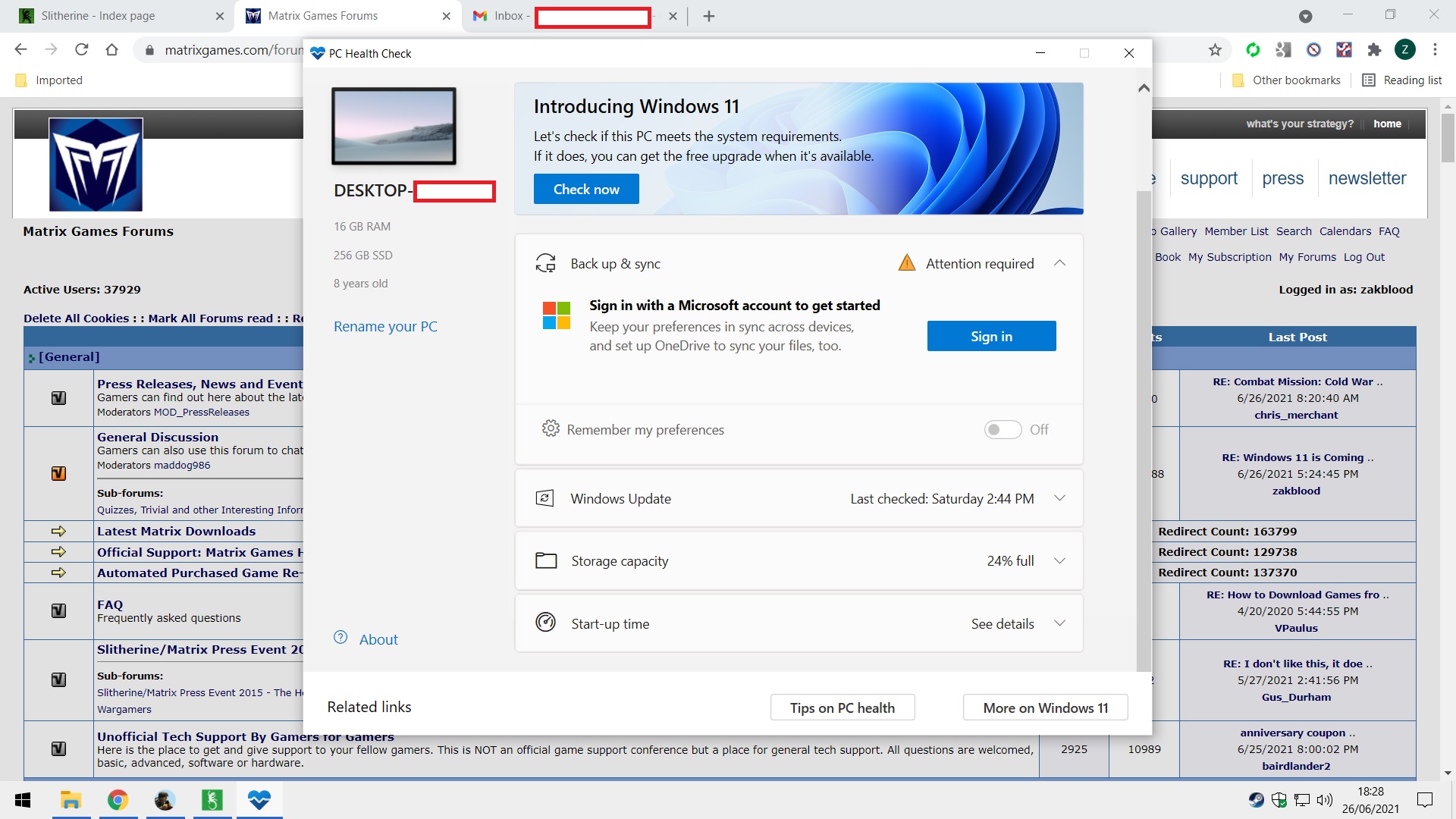Open PC Health Check from the taskbar
This screenshot has height=819, width=1456.
pos(259,799)
